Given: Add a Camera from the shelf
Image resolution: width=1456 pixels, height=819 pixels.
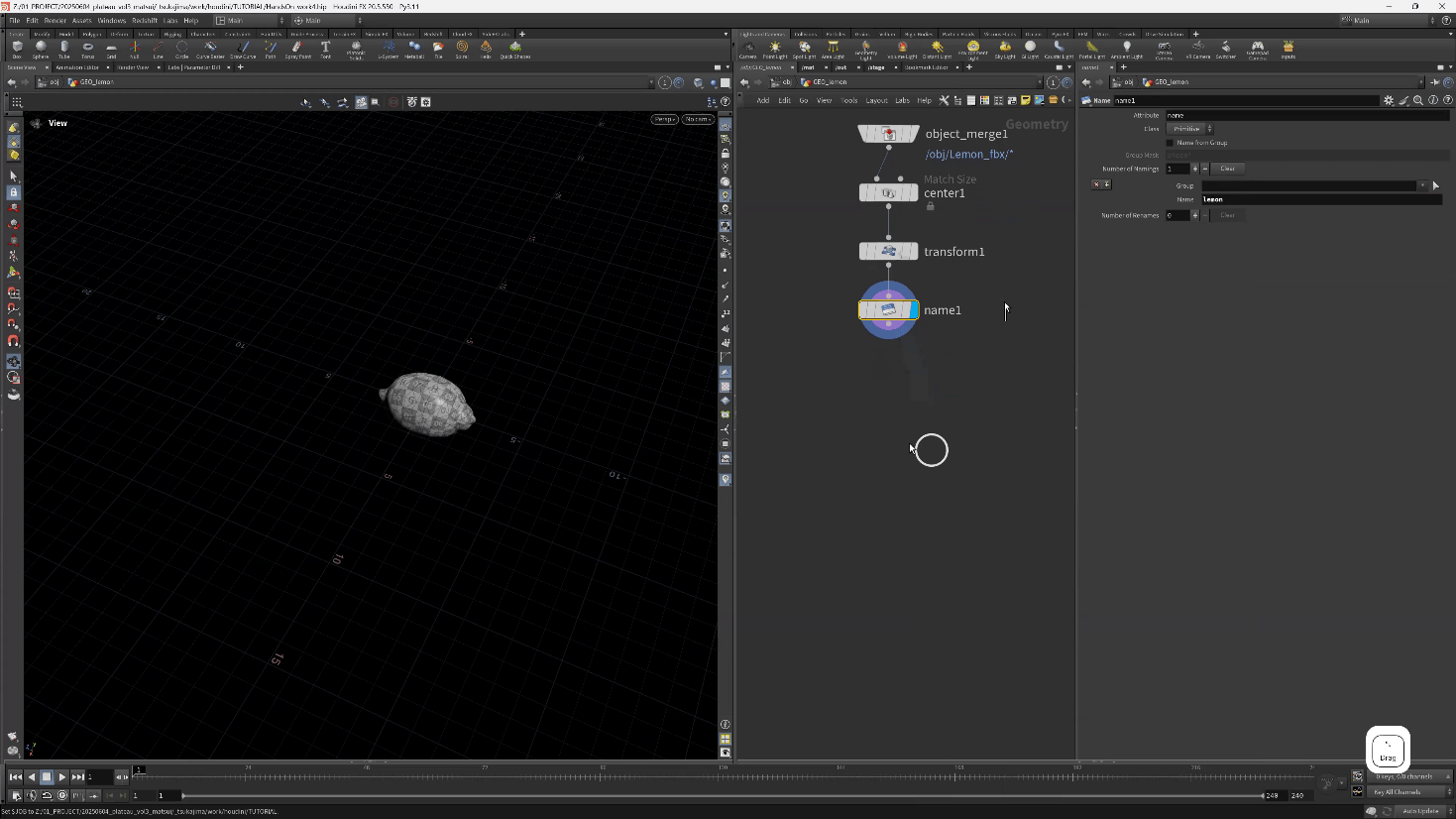Looking at the screenshot, I should pyautogui.click(x=748, y=49).
